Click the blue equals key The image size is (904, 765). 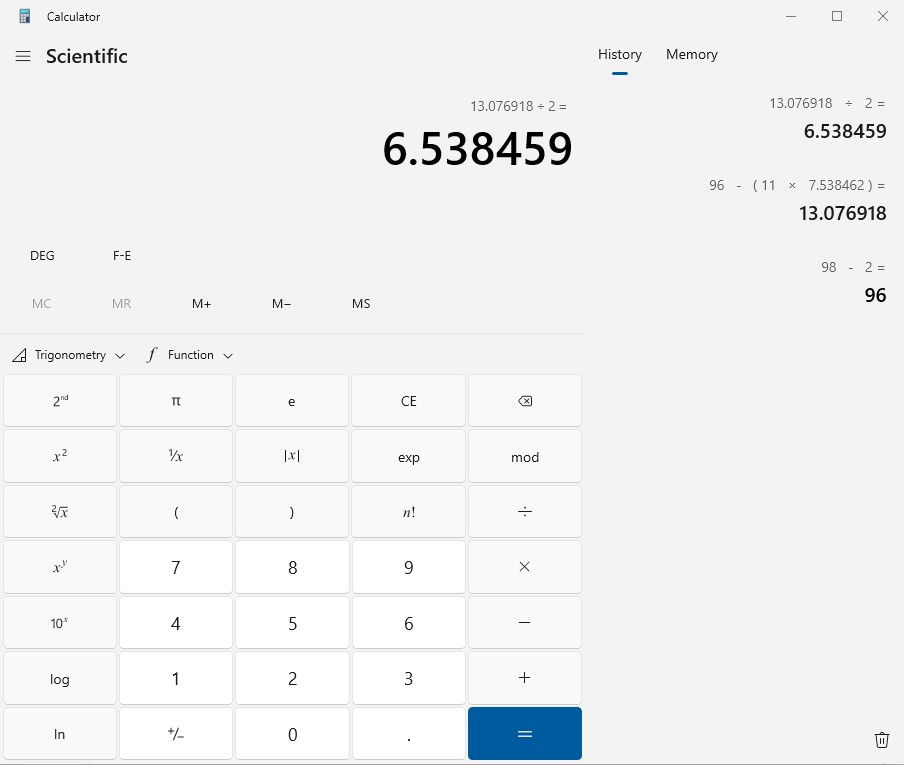tap(525, 733)
